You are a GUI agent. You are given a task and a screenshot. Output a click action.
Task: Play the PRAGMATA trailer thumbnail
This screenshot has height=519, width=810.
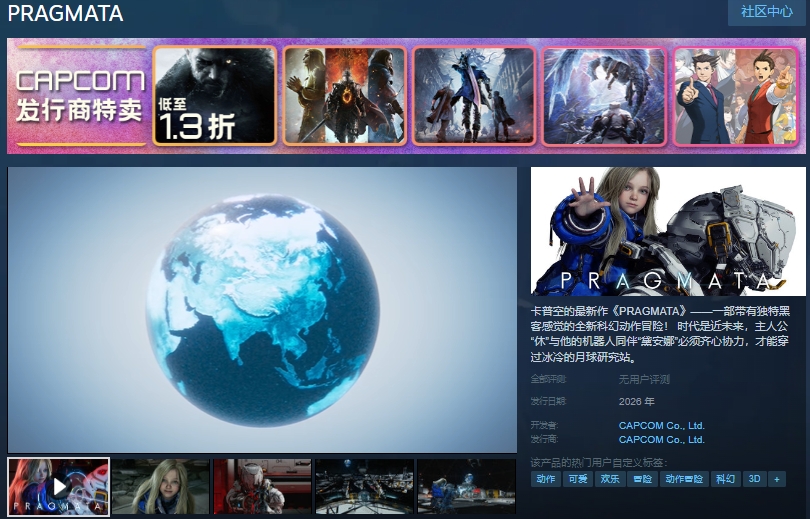point(59,486)
